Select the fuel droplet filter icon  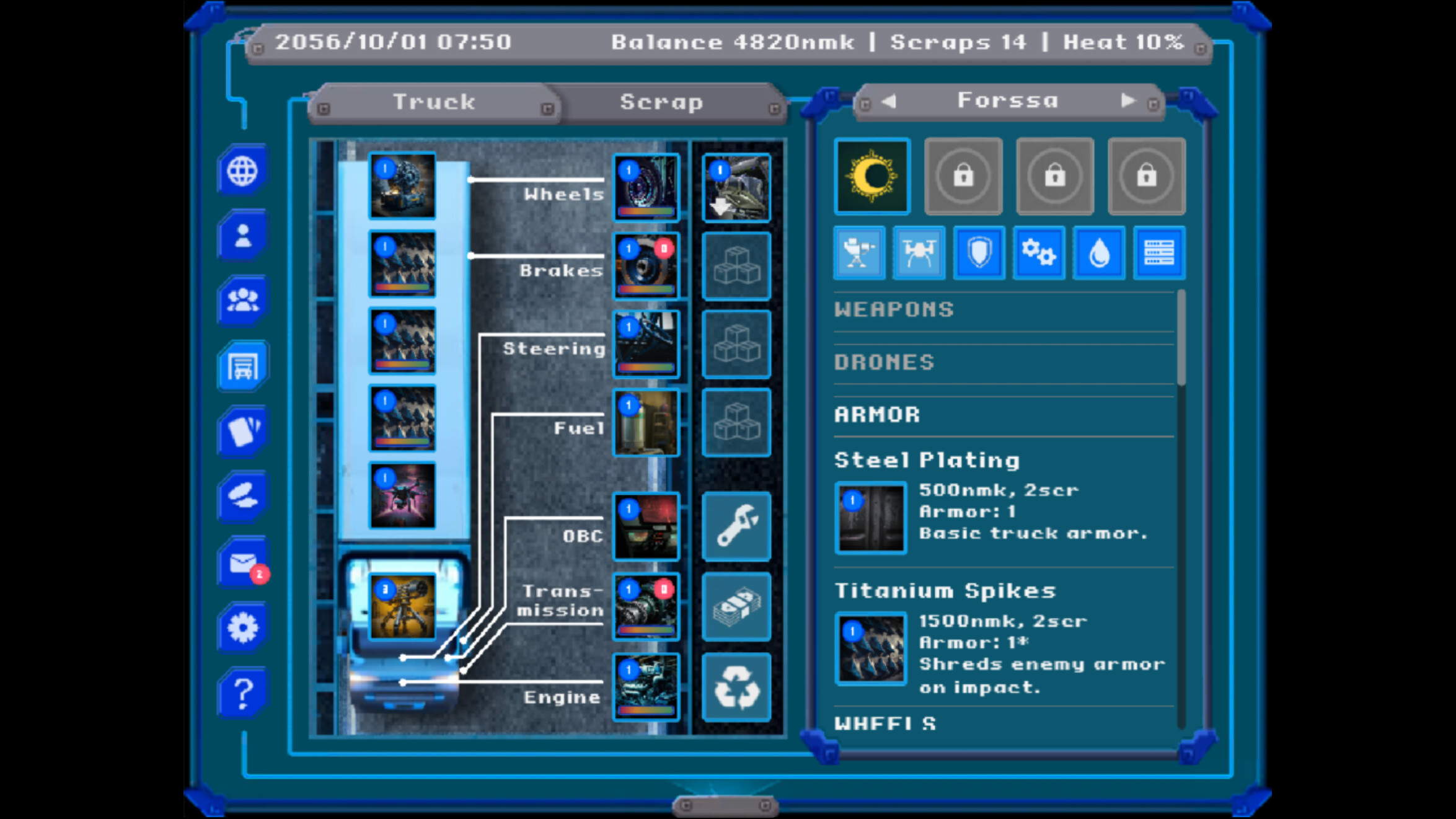pyautogui.click(x=1098, y=254)
